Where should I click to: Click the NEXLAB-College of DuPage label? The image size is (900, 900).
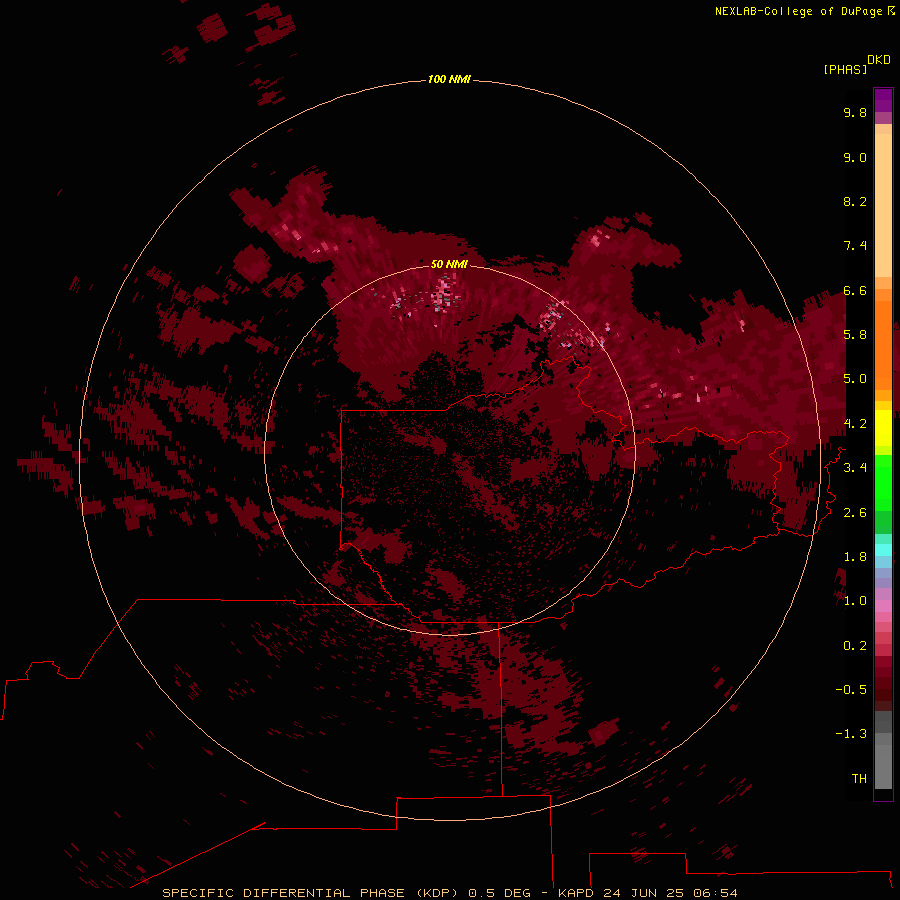coord(799,11)
